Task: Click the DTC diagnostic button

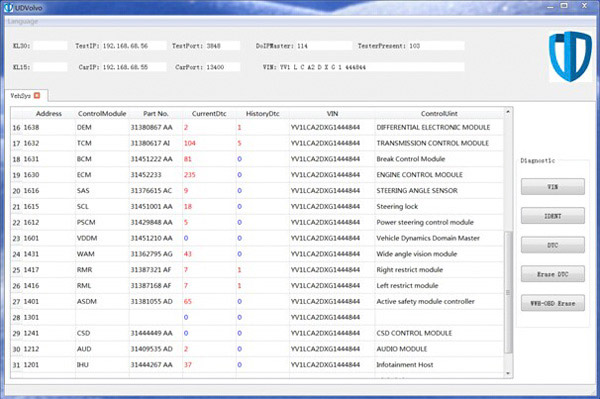Action: click(x=553, y=245)
